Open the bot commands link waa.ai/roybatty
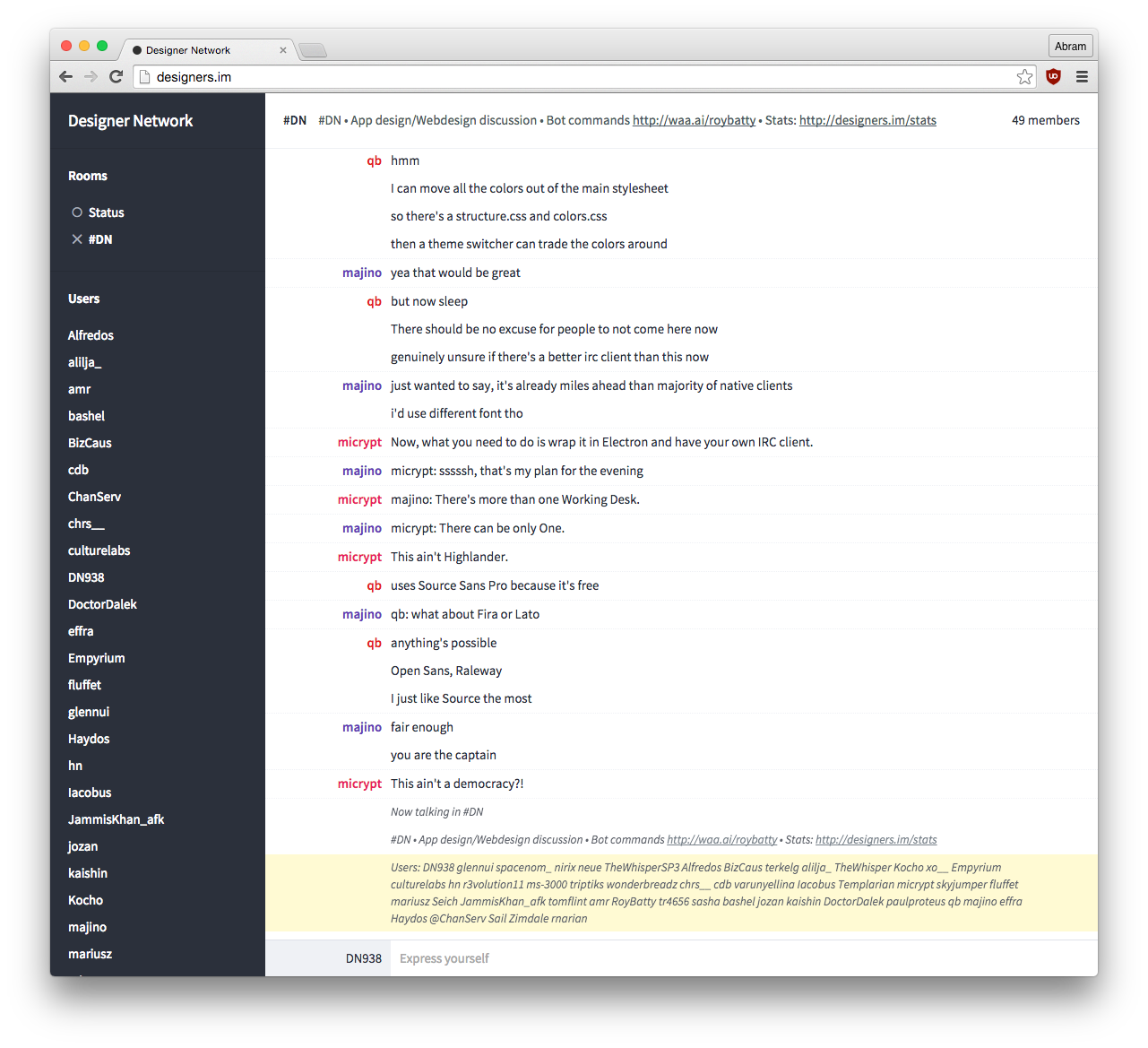 click(694, 119)
